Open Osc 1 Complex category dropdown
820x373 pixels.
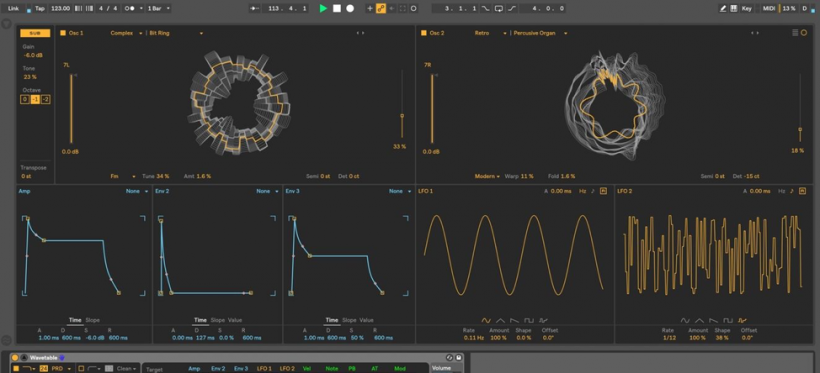(x=126, y=33)
